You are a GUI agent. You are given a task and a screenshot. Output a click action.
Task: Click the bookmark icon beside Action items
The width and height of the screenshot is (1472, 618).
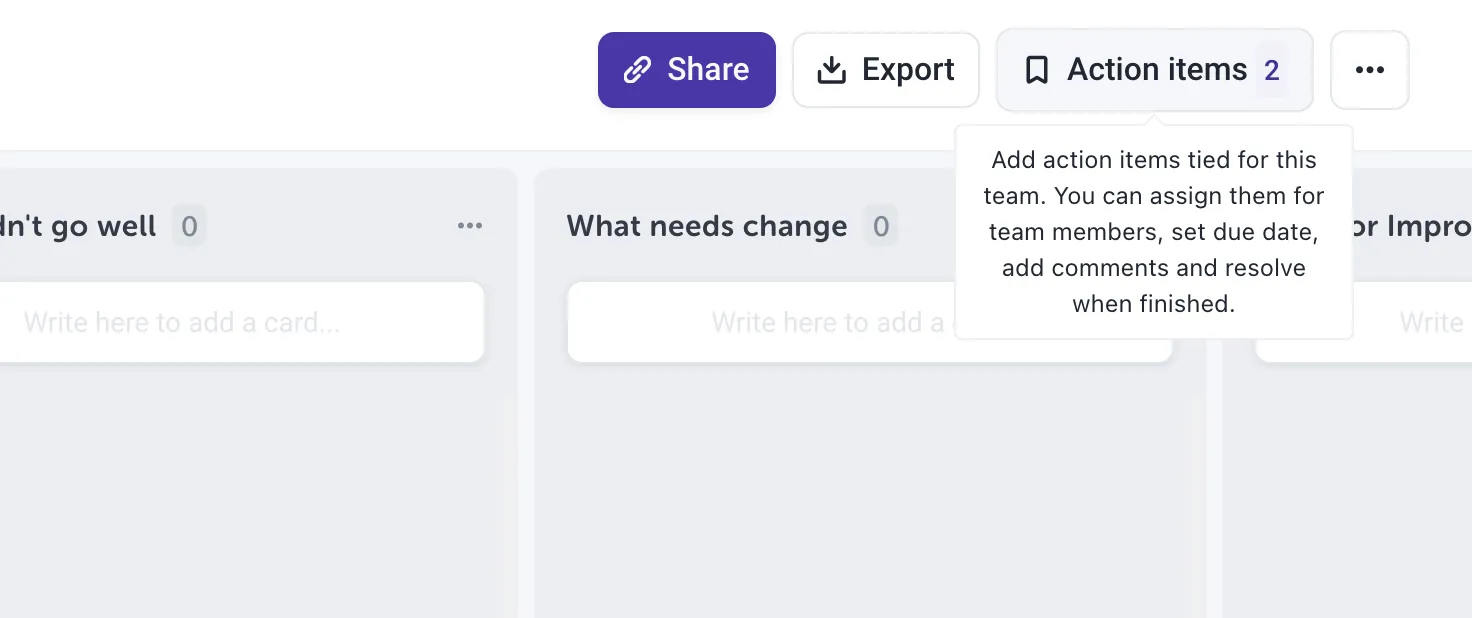click(1037, 70)
